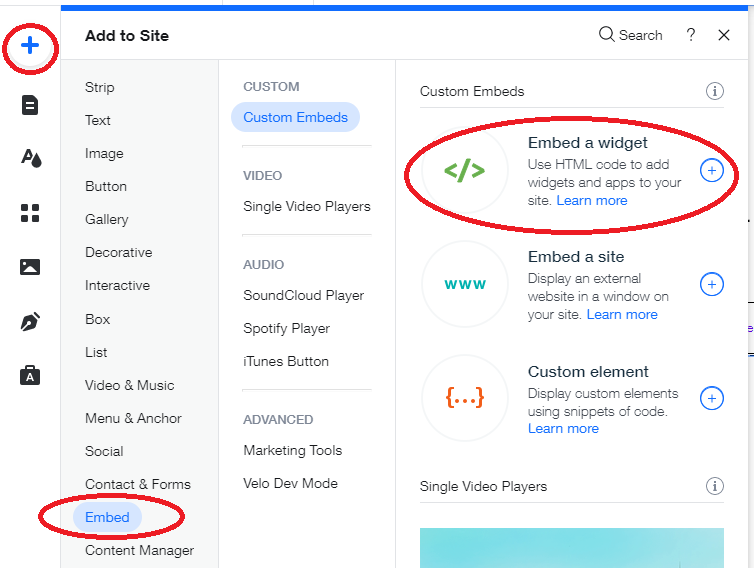The width and height of the screenshot is (754, 568).
Task: Follow Learn more link under Custom element
Action: pos(563,429)
